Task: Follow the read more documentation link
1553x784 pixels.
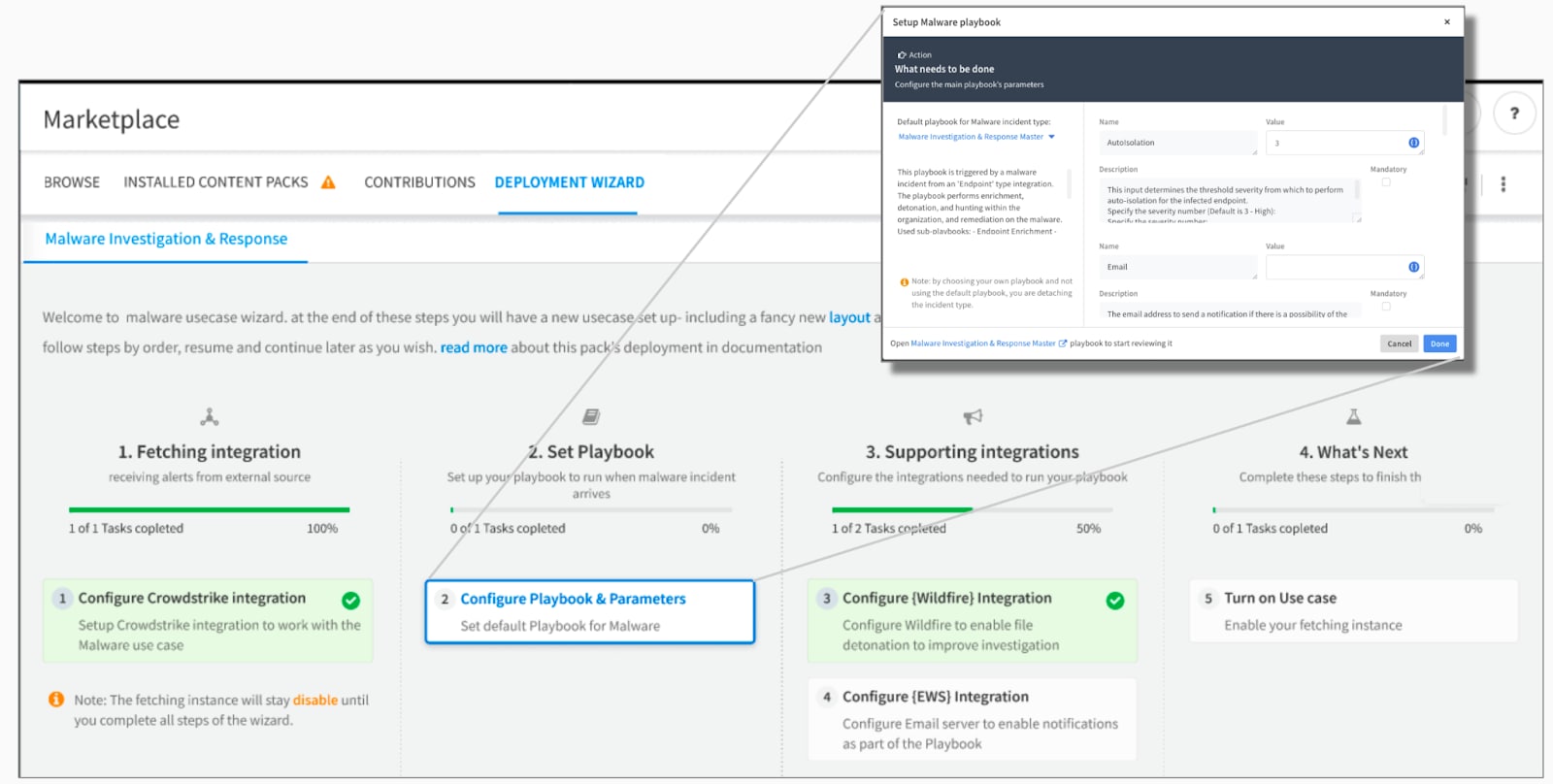Action: click(x=474, y=347)
